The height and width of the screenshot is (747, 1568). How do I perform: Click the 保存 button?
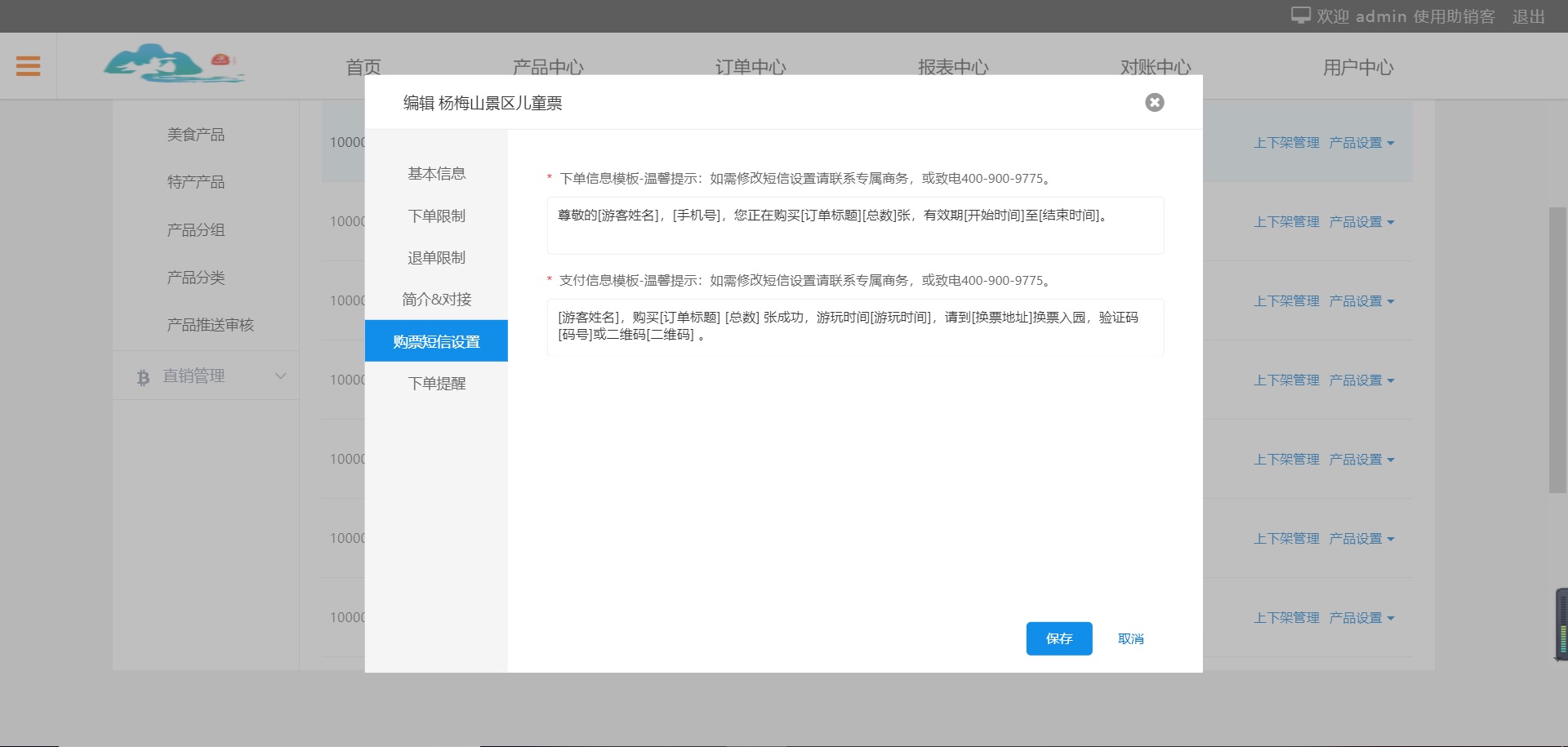[x=1058, y=638]
